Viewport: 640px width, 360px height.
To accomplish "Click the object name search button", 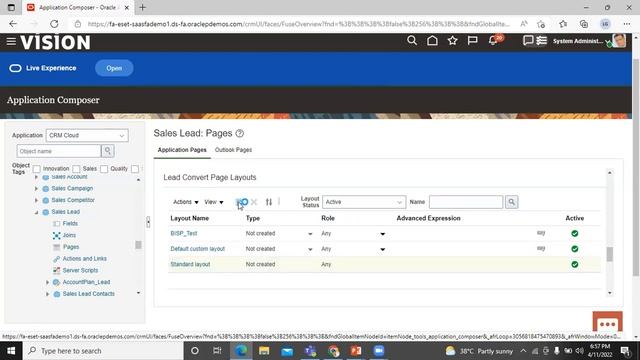I will point(108,151).
